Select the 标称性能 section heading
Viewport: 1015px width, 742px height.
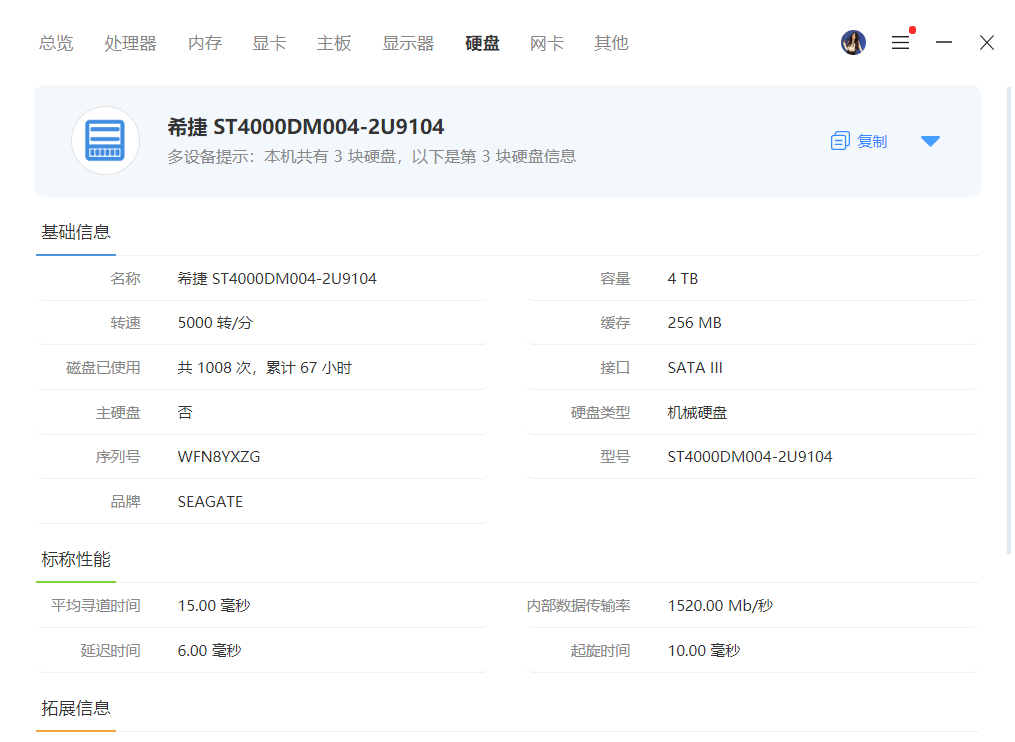tap(76, 559)
